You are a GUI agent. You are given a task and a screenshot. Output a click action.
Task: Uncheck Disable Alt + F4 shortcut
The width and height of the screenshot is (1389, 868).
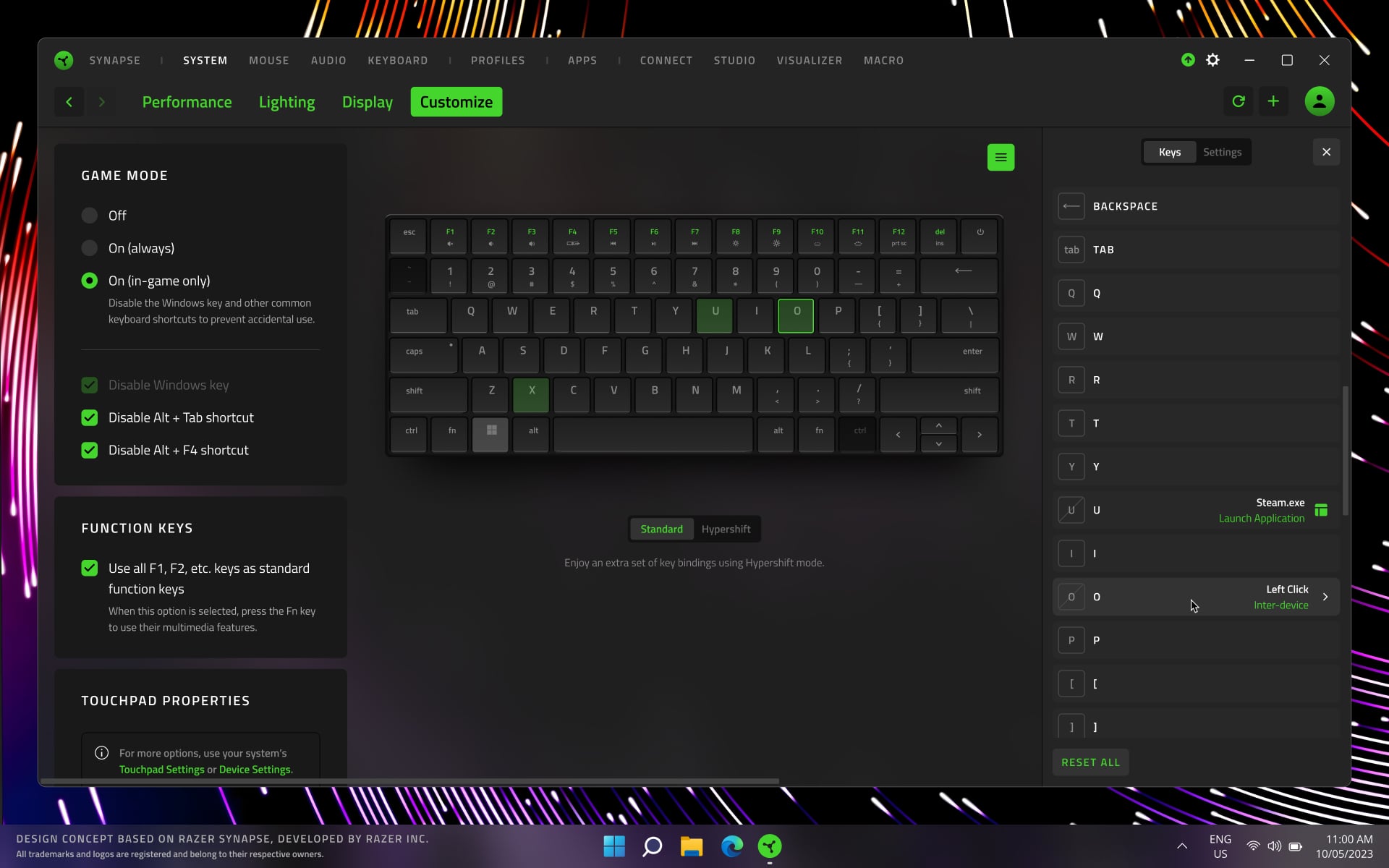pos(90,450)
